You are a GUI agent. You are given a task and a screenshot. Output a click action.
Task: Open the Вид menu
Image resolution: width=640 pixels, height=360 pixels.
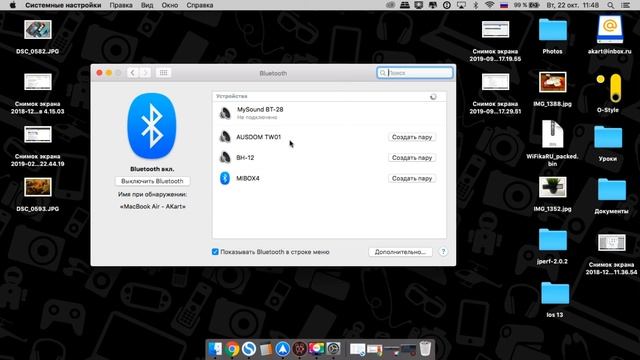coord(147,5)
